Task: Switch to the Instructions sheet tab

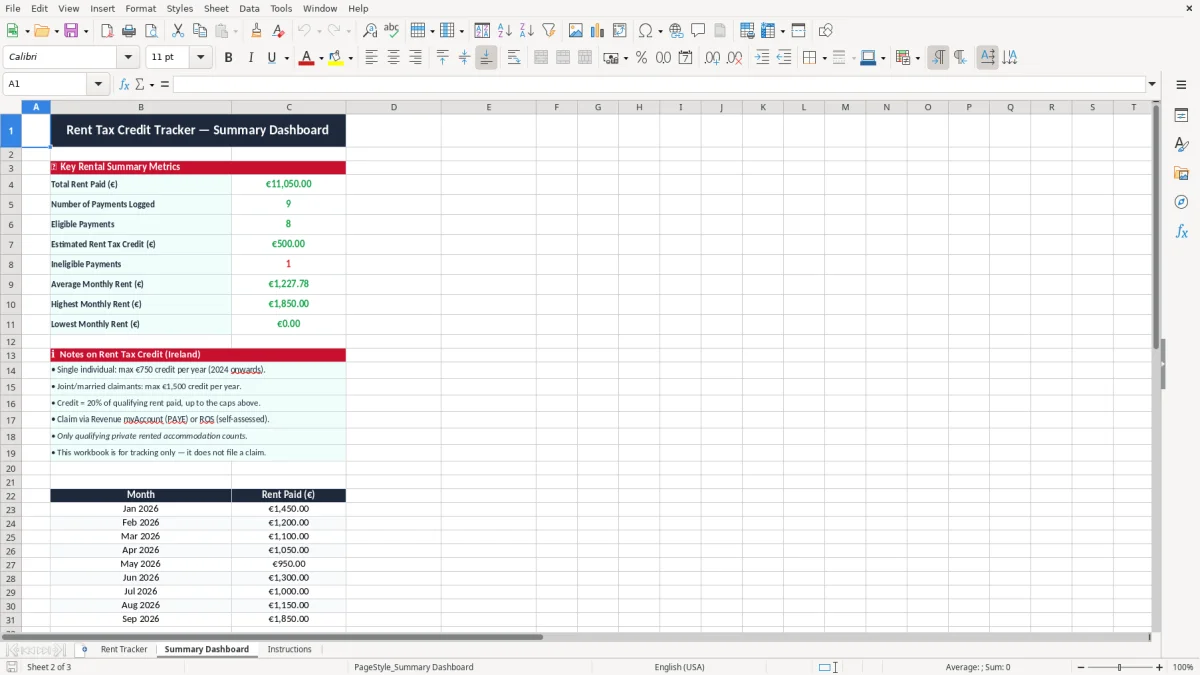Action: (290, 649)
